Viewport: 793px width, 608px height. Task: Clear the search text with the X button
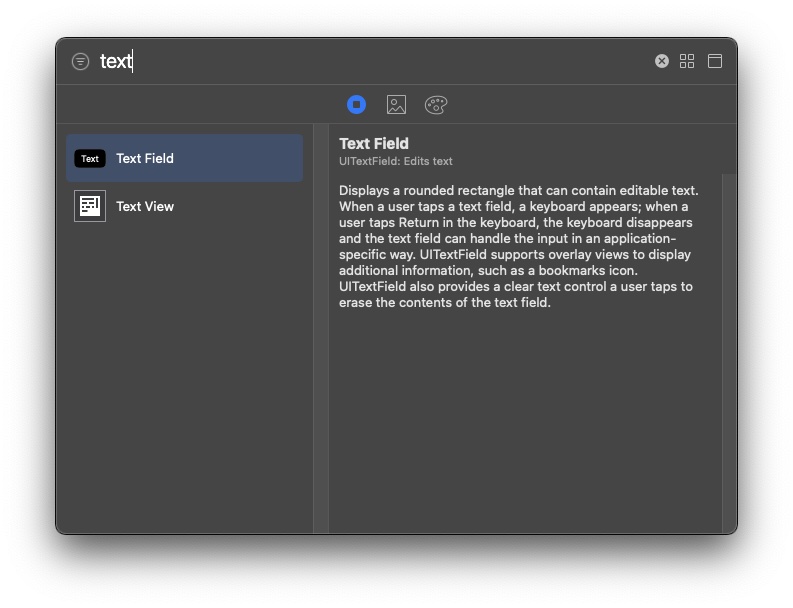pyautogui.click(x=662, y=61)
